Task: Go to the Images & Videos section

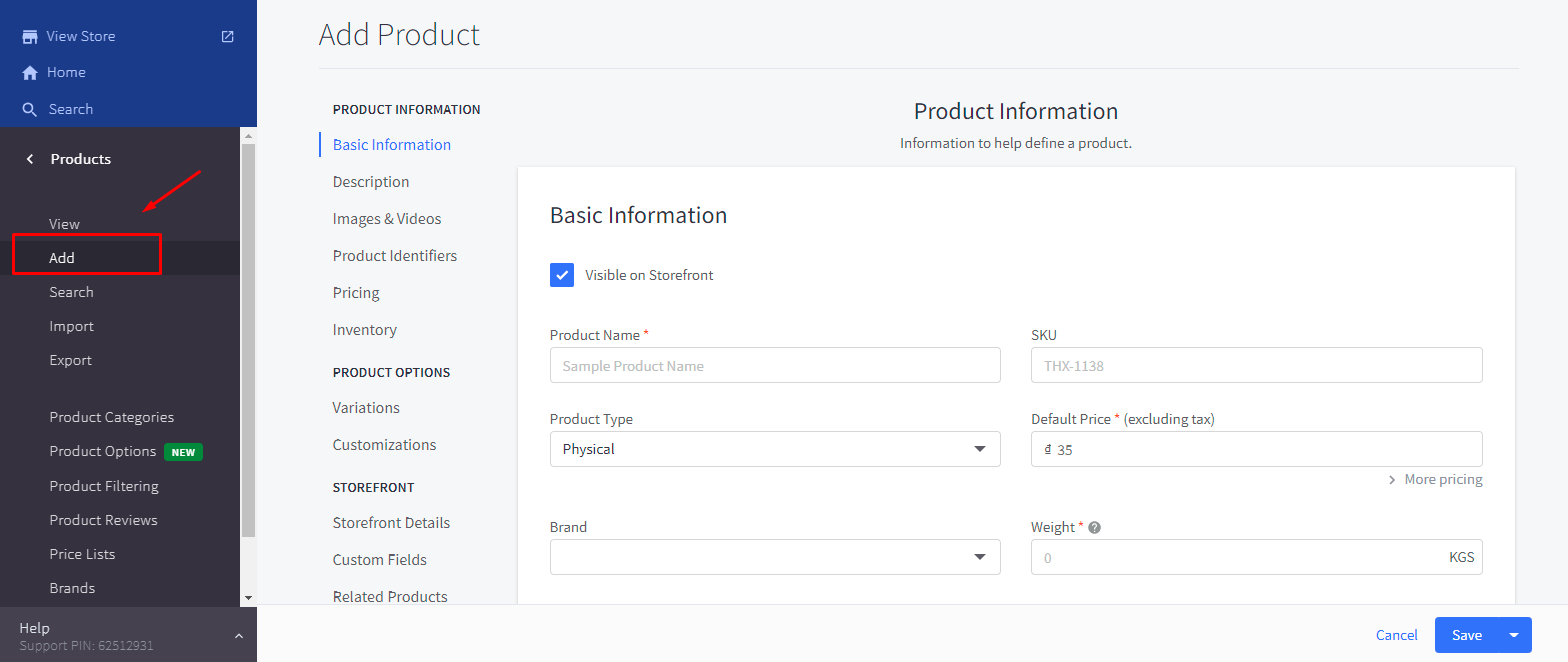Action: coord(387,219)
